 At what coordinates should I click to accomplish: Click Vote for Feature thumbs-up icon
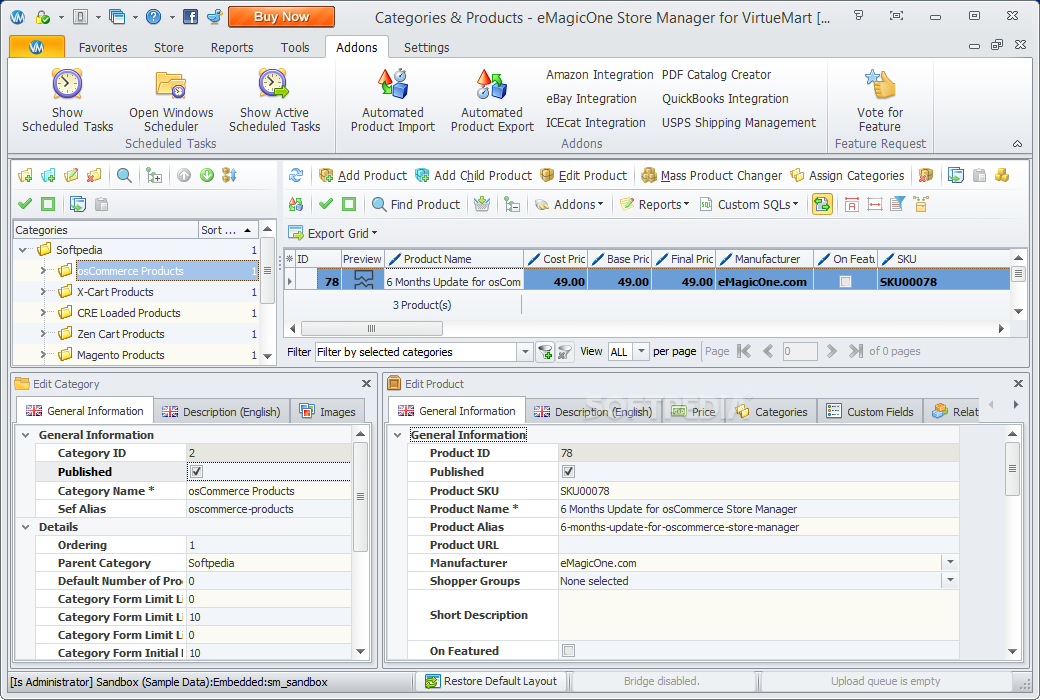880,84
